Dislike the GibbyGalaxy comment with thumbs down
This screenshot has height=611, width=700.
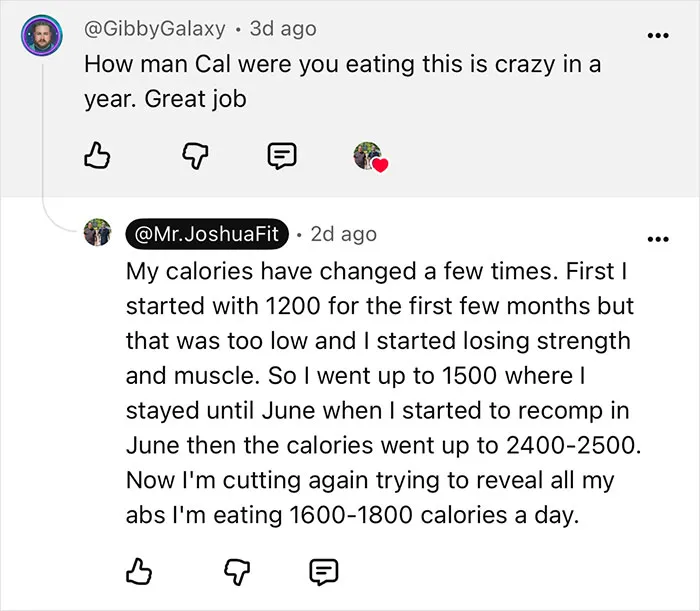195,156
